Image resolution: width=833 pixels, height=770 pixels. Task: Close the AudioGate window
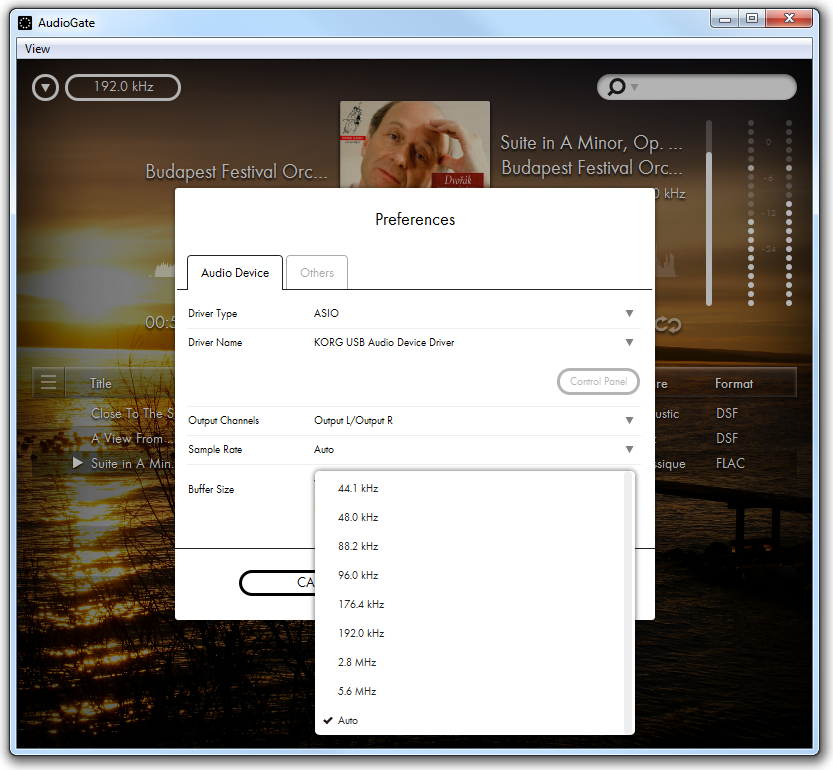coord(789,19)
